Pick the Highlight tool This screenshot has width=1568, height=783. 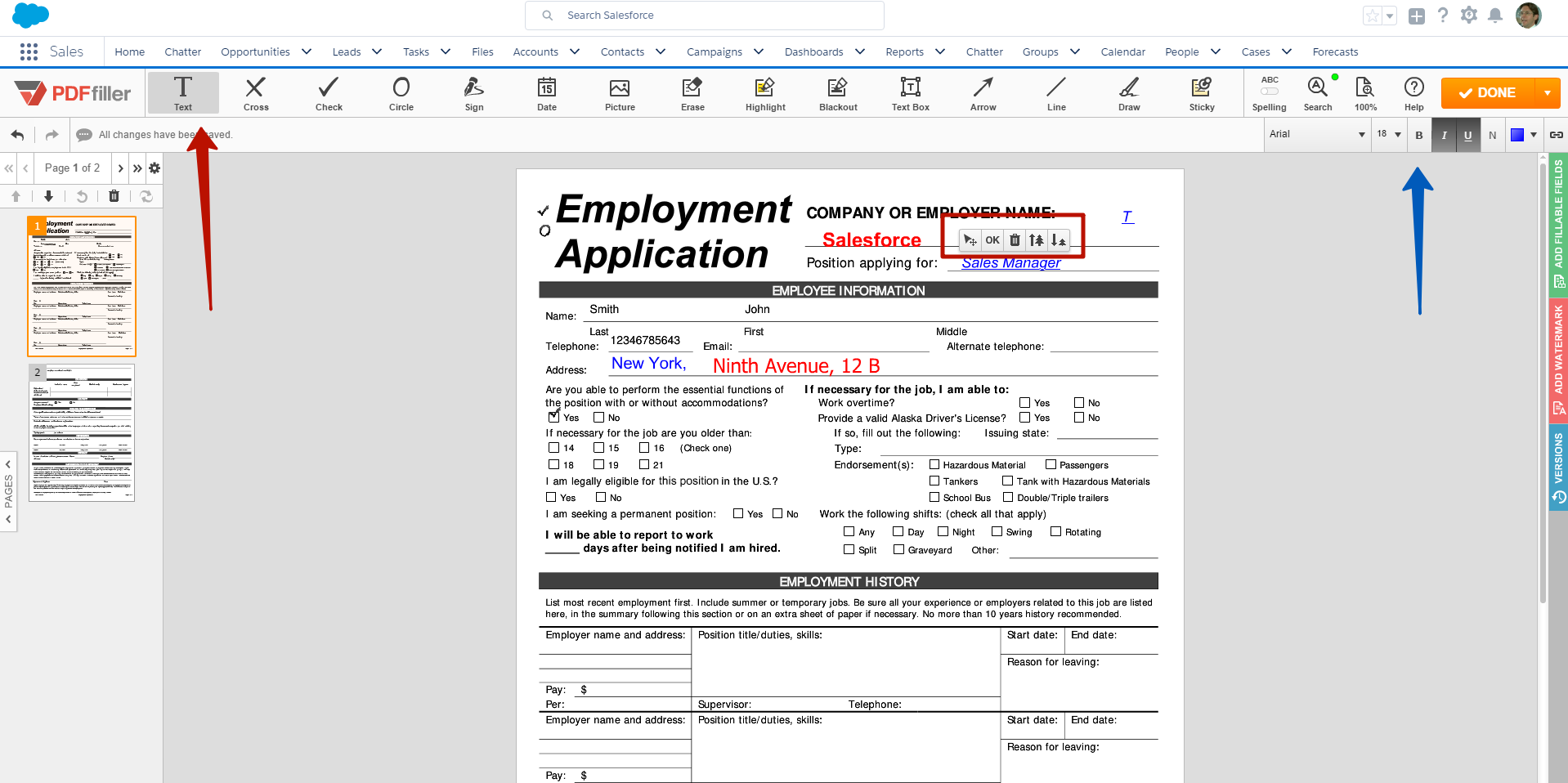[x=765, y=92]
